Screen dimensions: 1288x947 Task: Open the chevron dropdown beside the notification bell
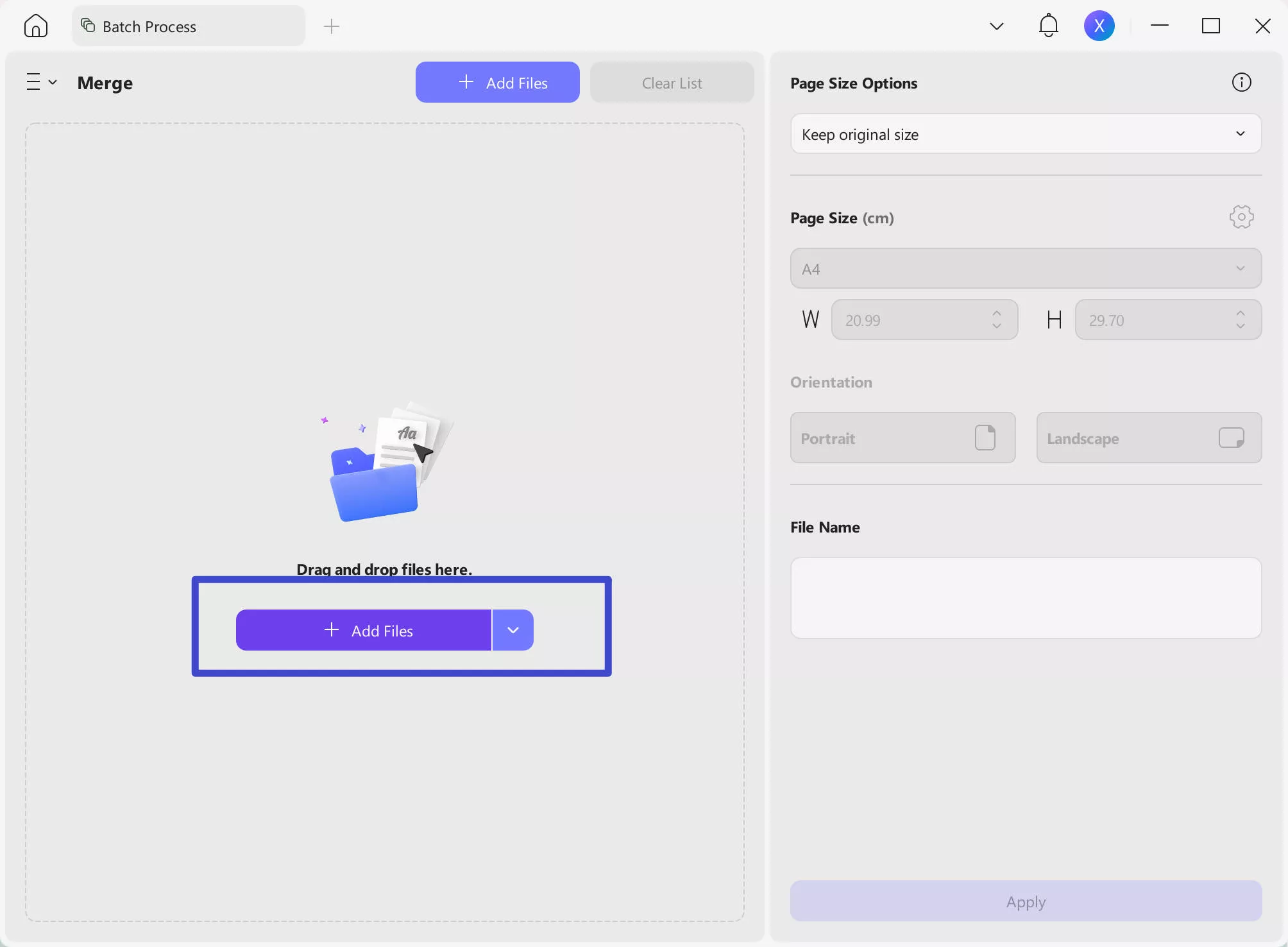(x=996, y=26)
